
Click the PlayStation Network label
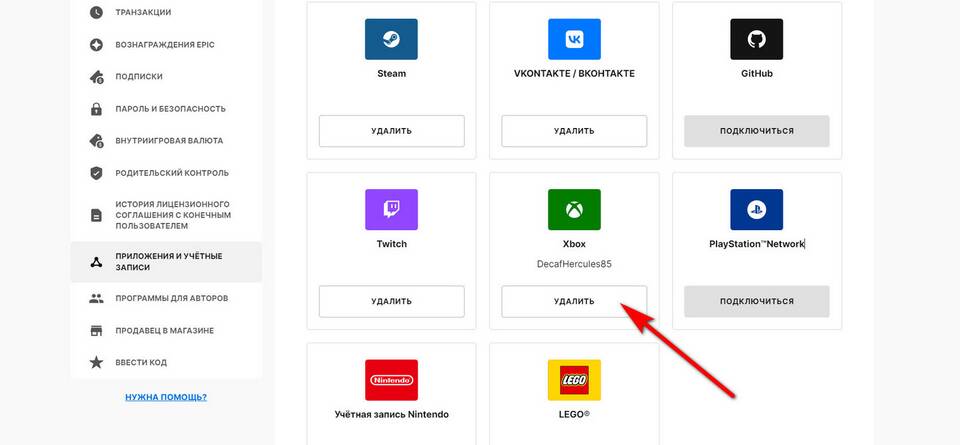click(x=757, y=244)
